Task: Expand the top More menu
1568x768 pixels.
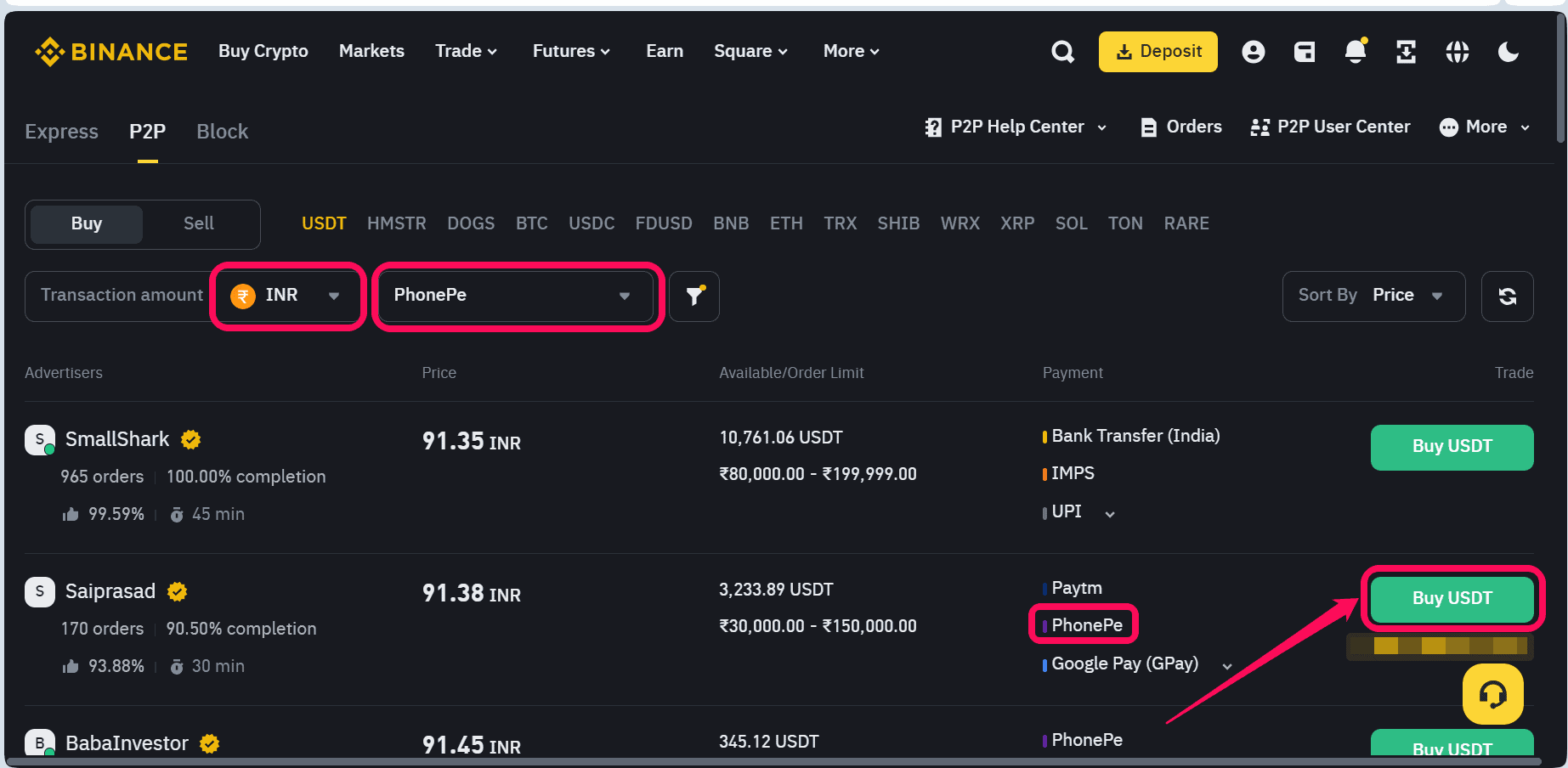Action: tap(851, 51)
